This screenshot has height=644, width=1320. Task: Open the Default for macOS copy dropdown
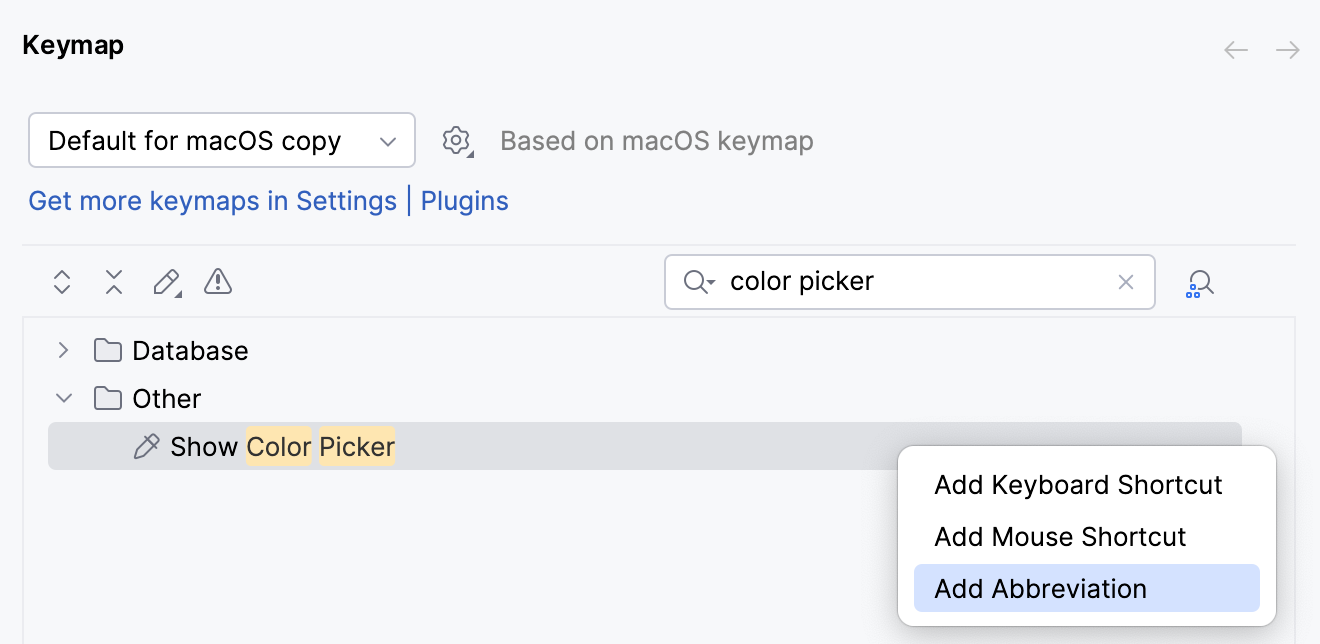[221, 140]
